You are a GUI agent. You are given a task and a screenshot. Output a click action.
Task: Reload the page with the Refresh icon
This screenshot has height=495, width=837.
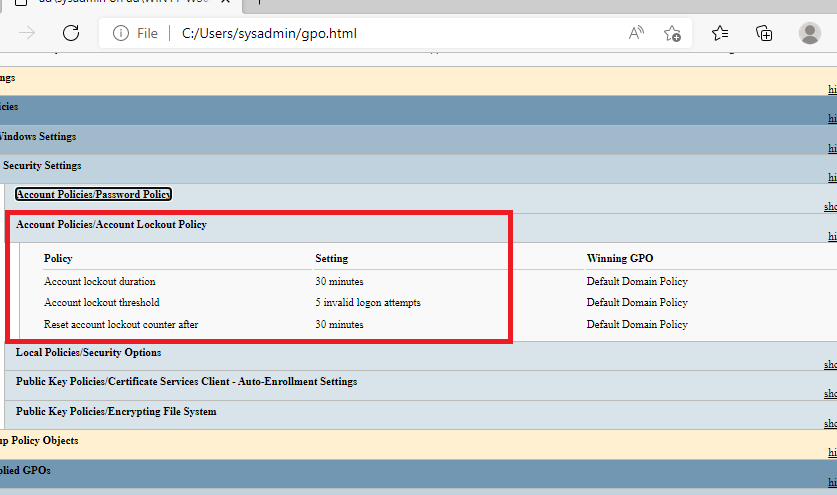[x=71, y=33]
